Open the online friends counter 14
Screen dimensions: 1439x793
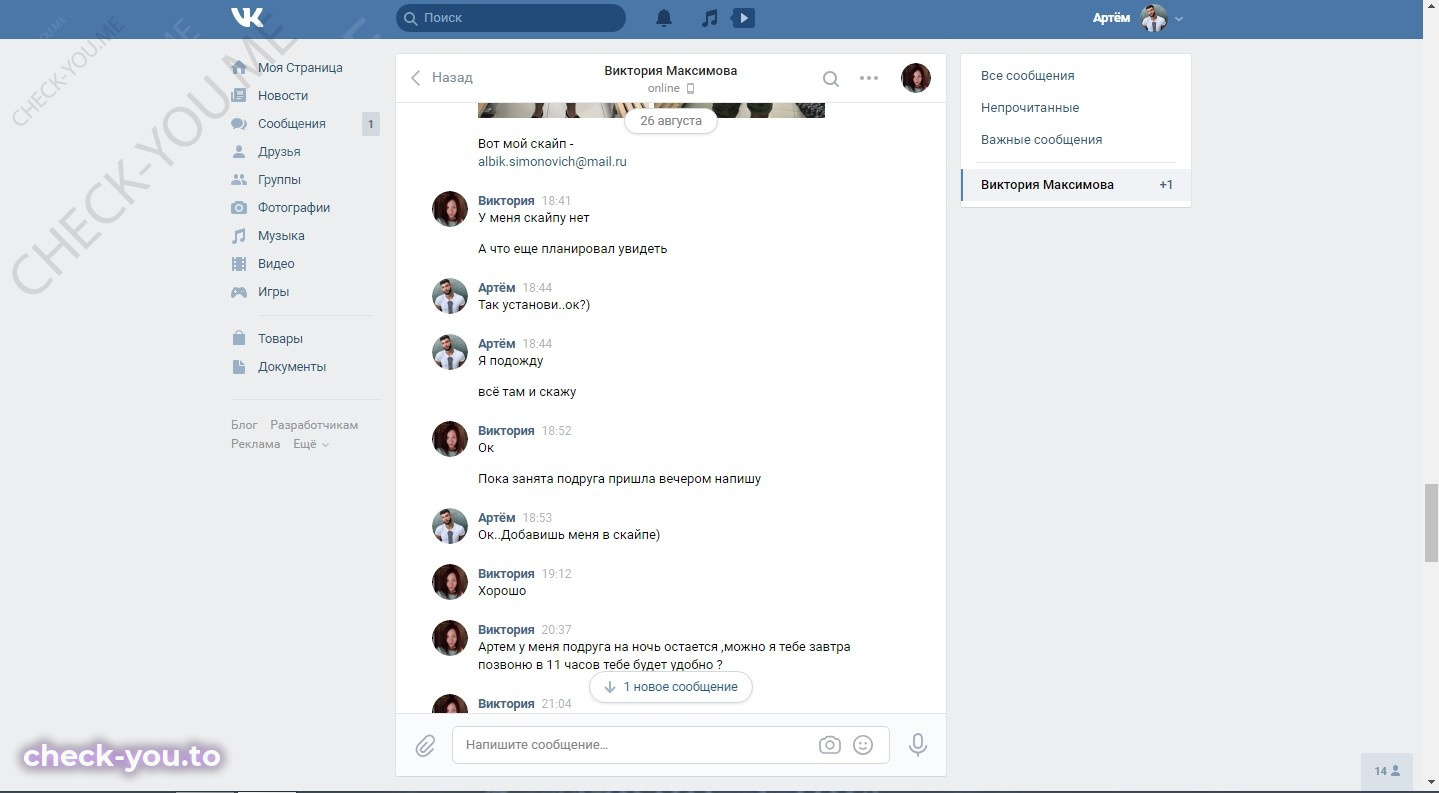click(1387, 771)
